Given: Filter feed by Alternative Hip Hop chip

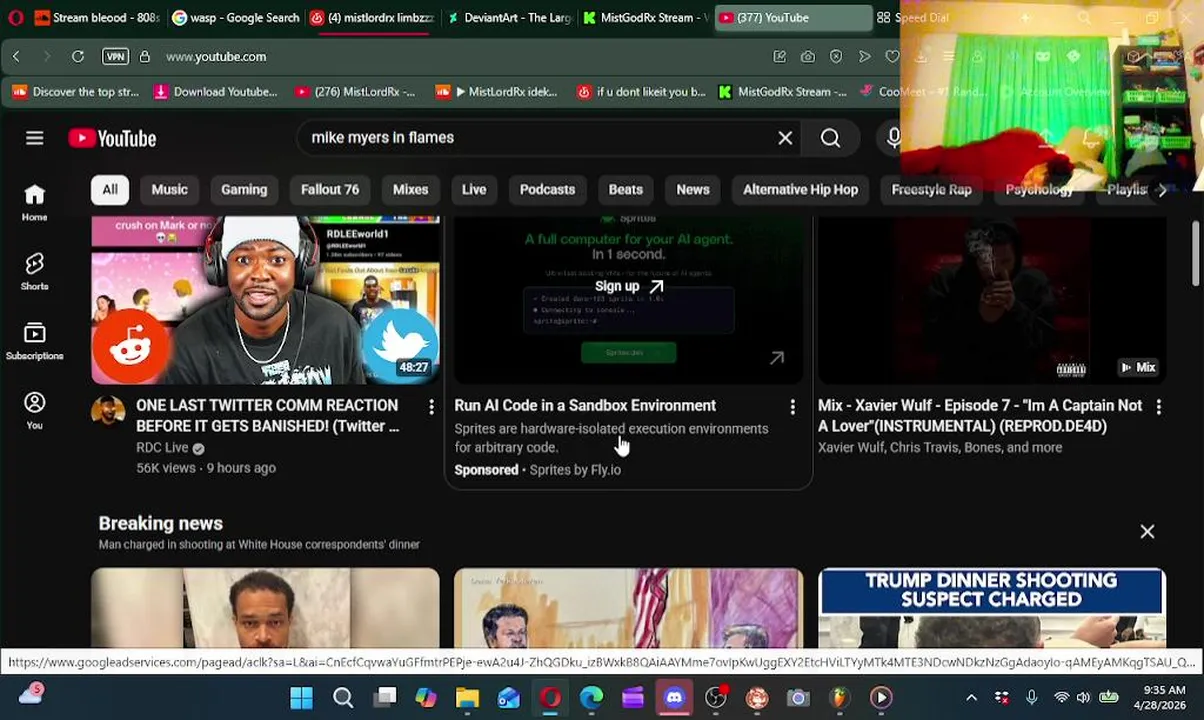Looking at the screenshot, I should pos(800,190).
